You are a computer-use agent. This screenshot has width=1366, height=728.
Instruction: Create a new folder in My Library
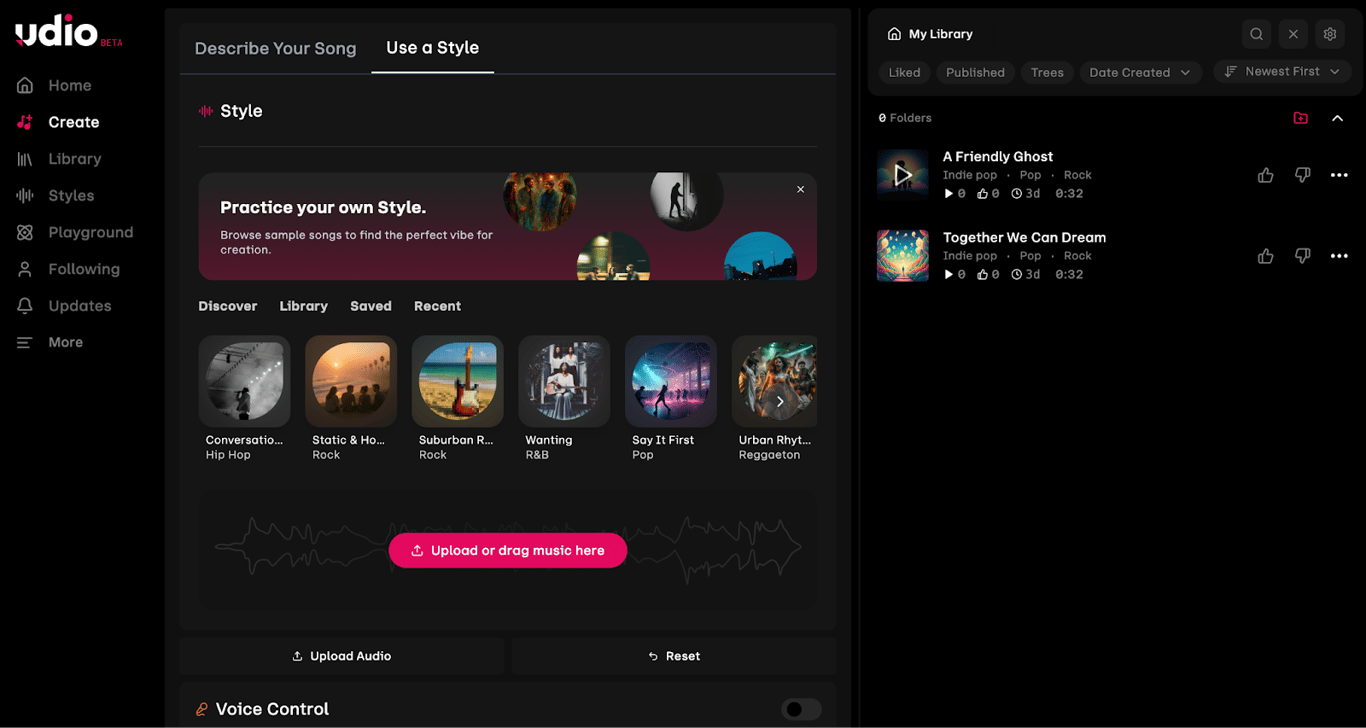[x=1301, y=117]
